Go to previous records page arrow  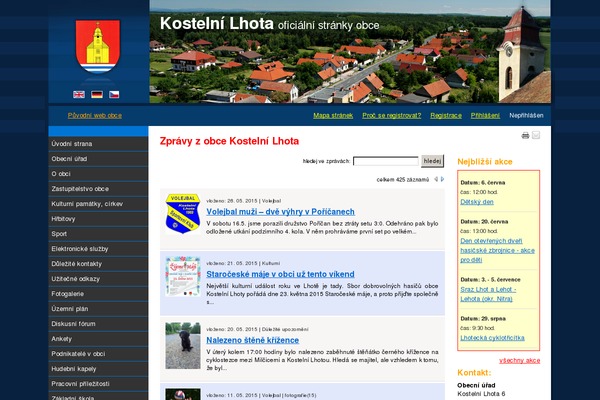(436, 179)
